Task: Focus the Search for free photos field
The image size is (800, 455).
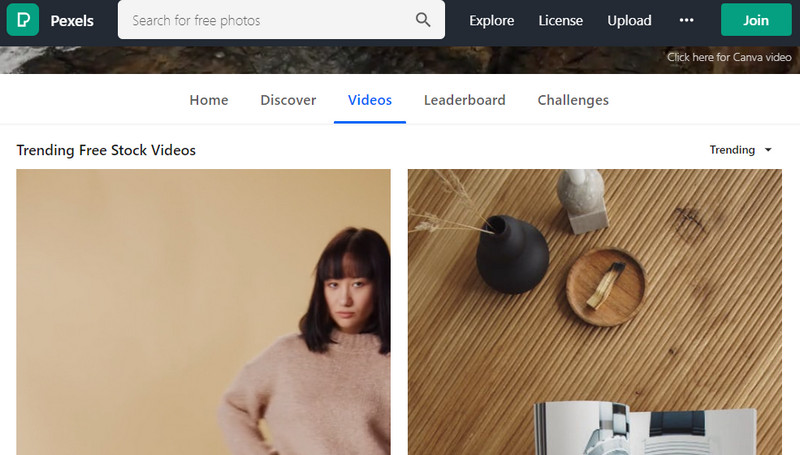Action: coord(281,20)
